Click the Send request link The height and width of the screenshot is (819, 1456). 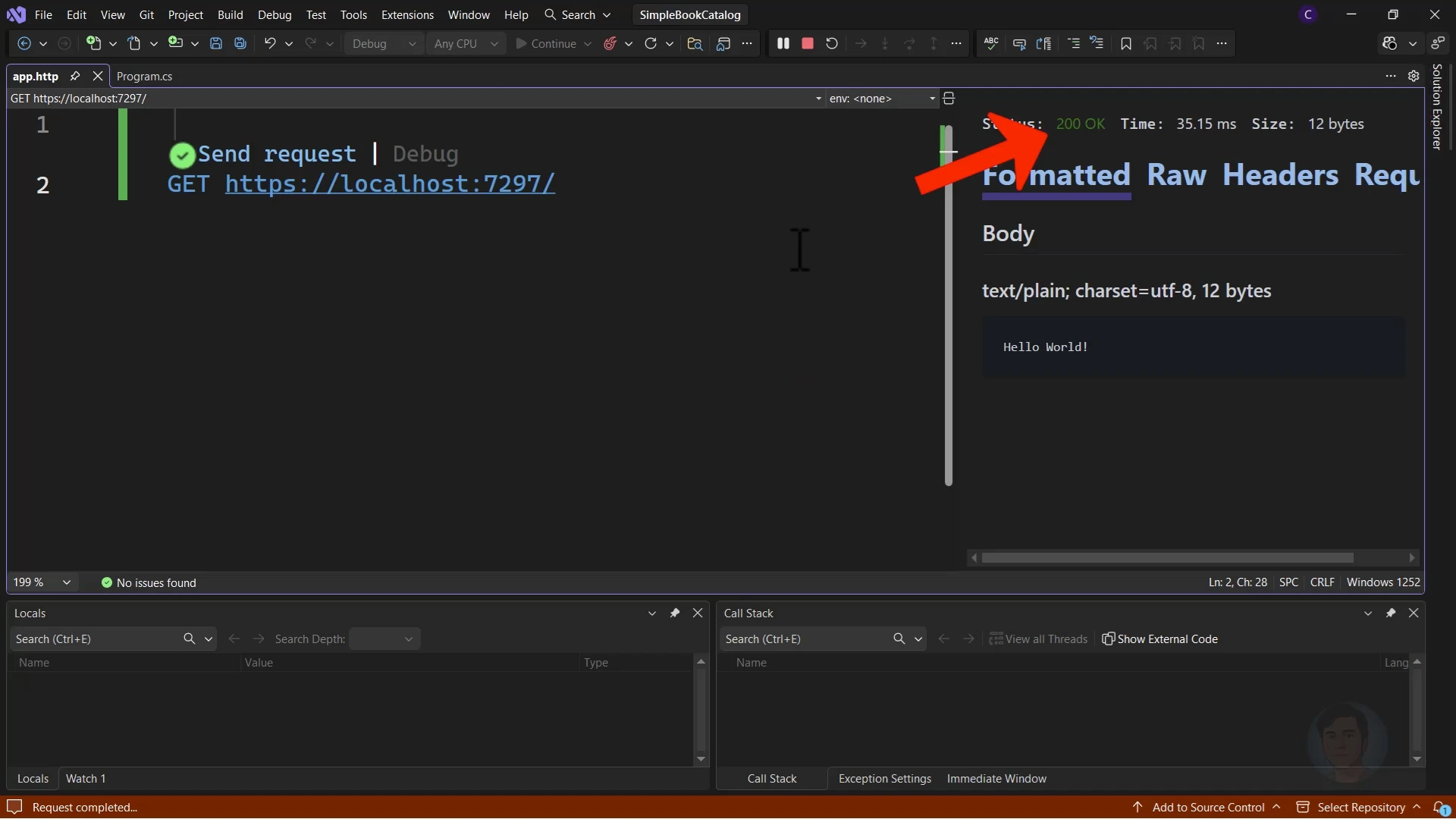[277, 154]
